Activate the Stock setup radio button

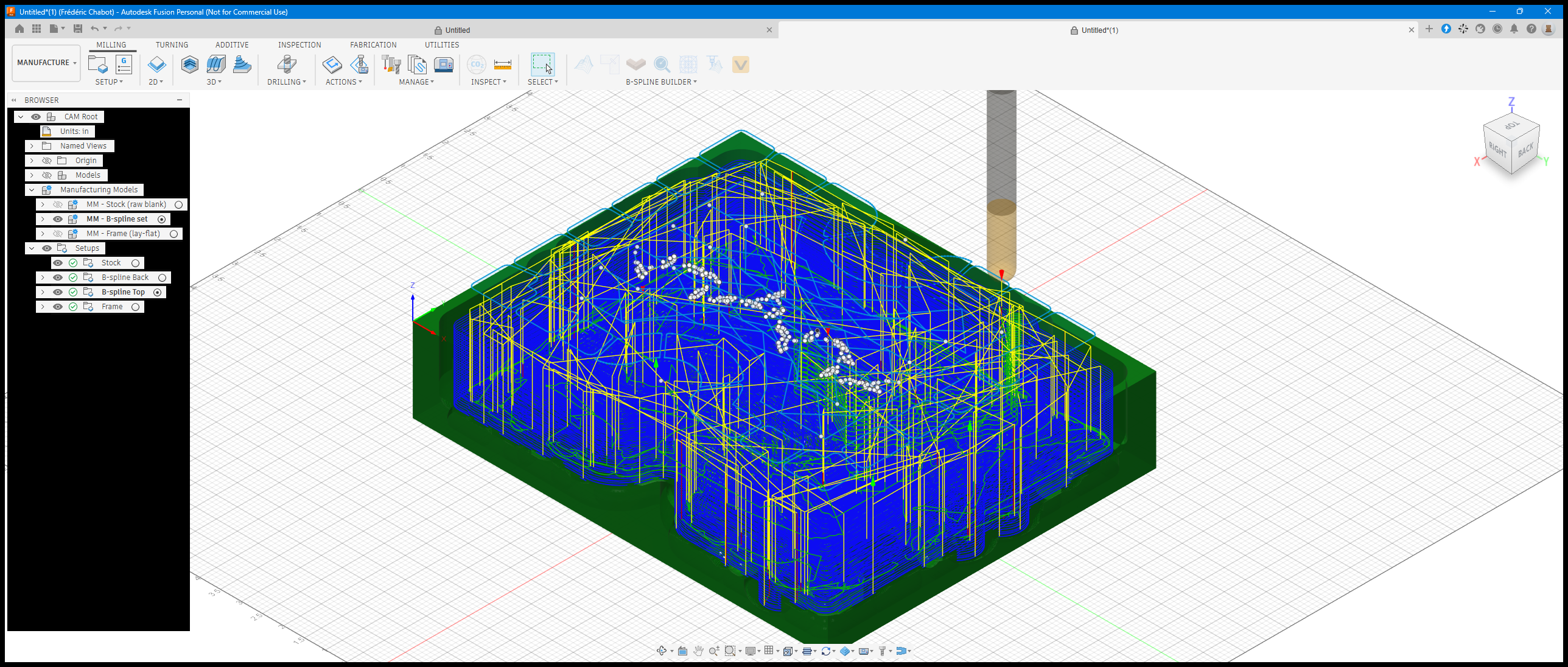pos(136,263)
